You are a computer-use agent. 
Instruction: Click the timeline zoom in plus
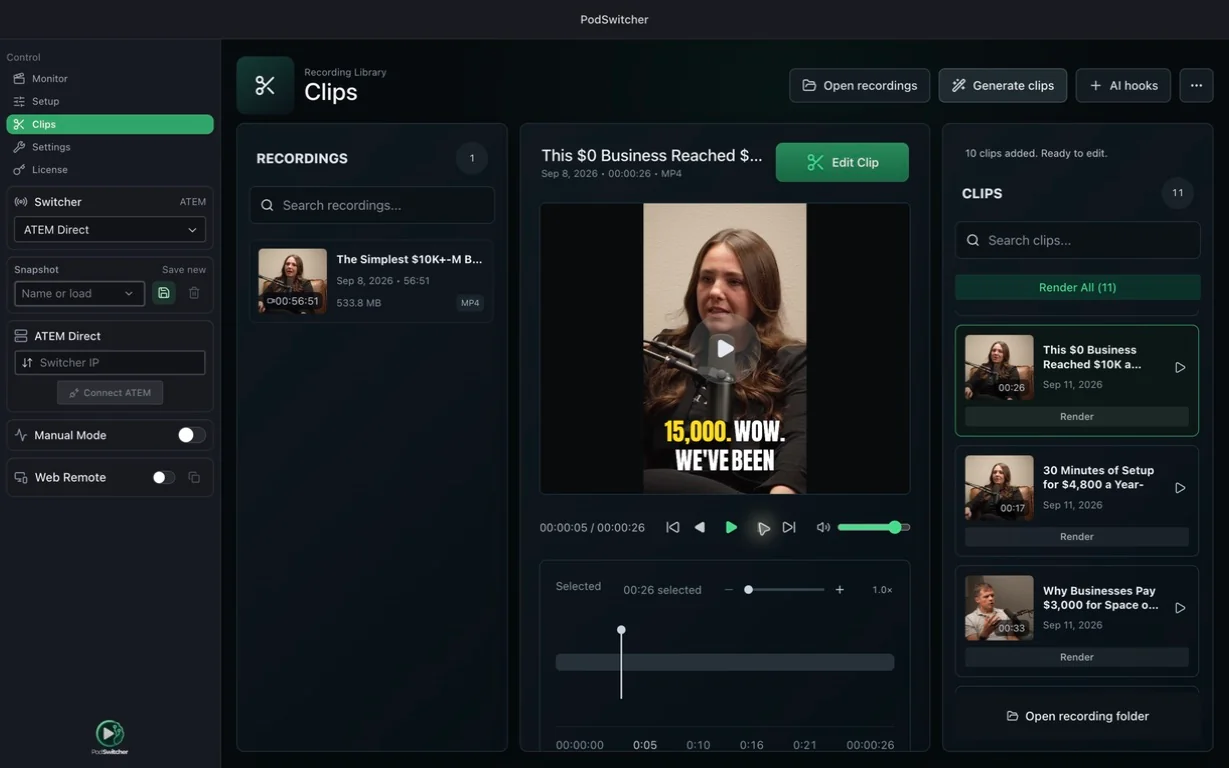pyautogui.click(x=840, y=590)
